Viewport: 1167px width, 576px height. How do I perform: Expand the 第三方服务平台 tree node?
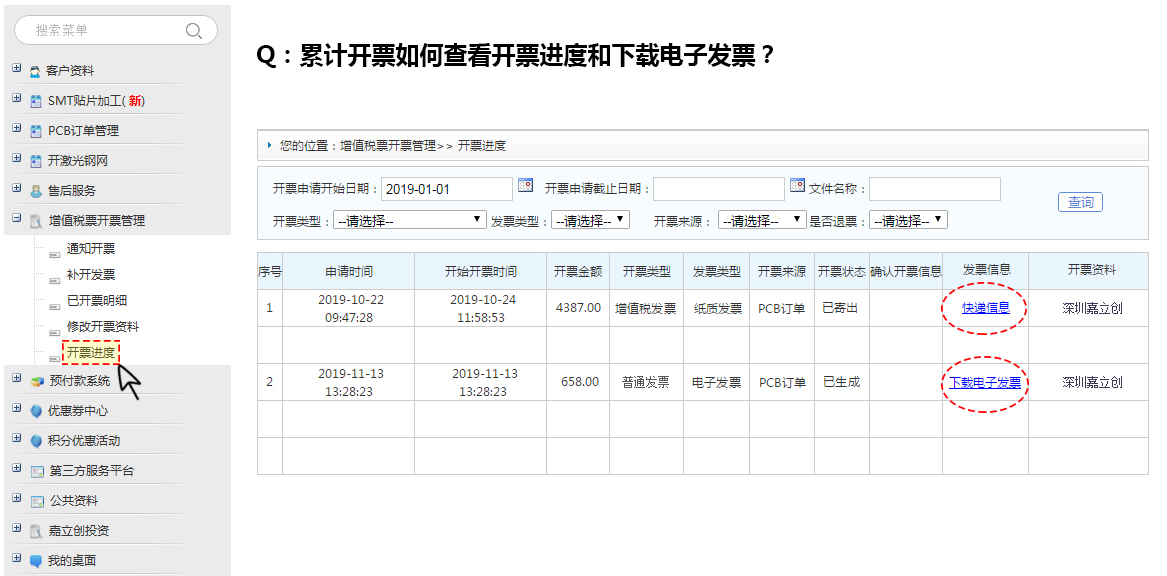(x=16, y=469)
